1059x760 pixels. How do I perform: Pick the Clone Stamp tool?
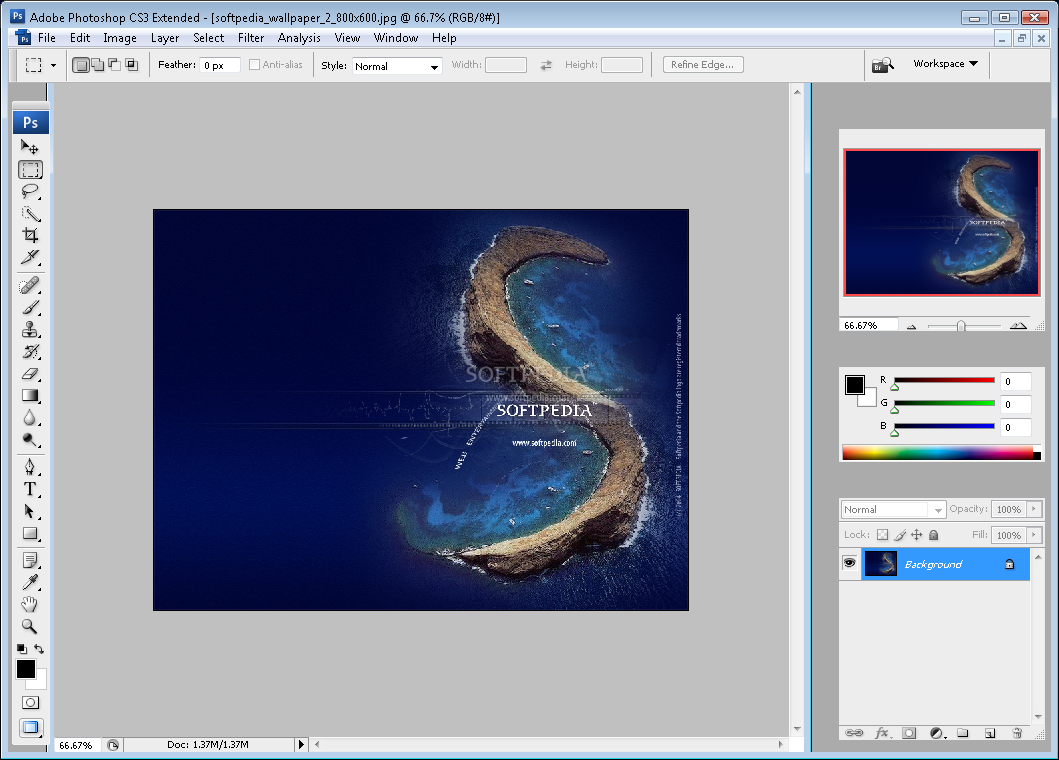[30, 329]
